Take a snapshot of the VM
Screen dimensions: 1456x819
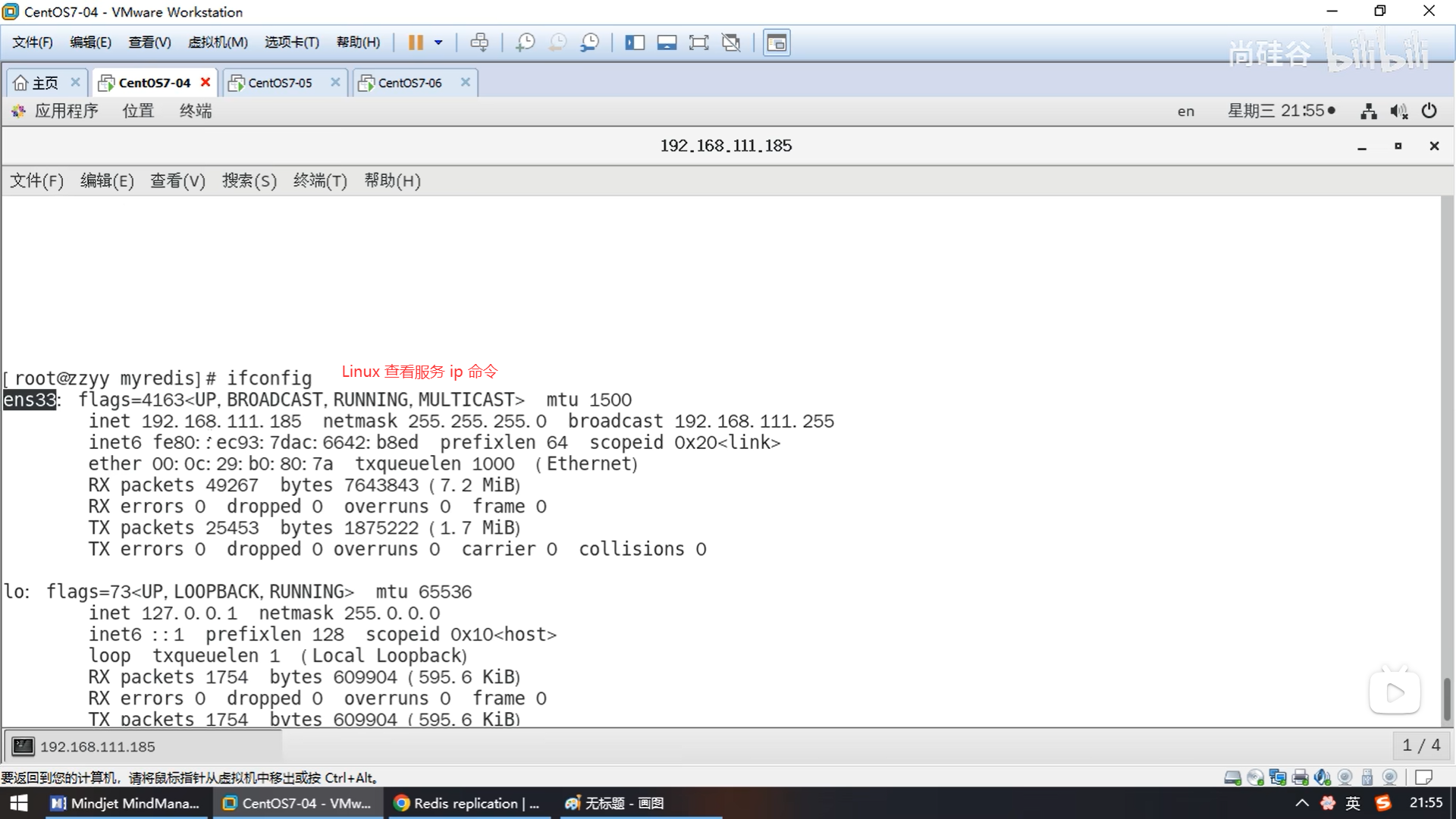(525, 42)
